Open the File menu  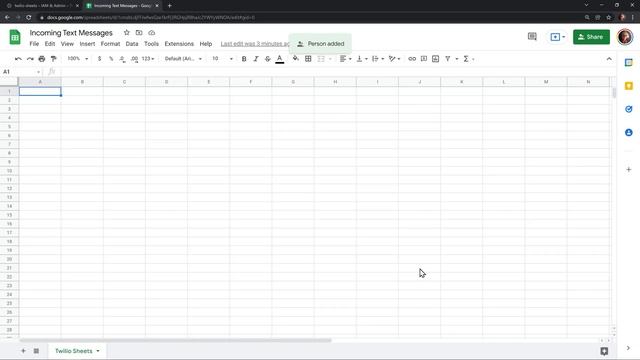point(34,44)
